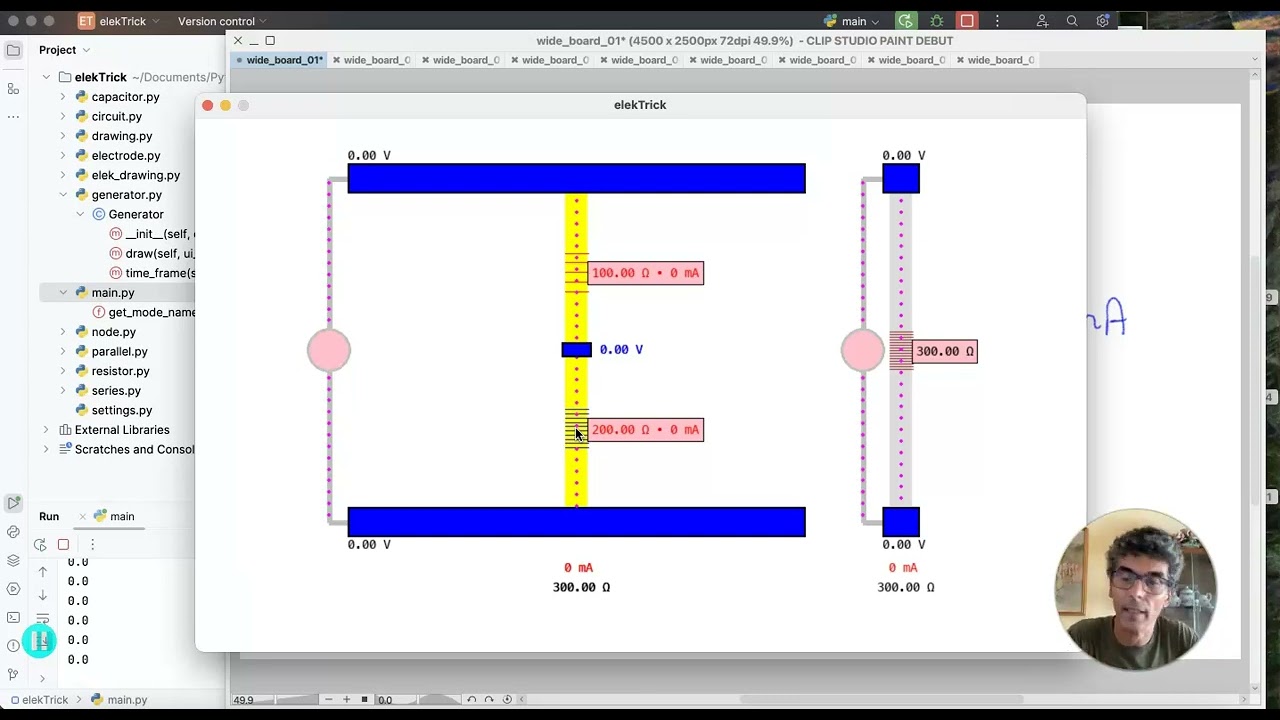Image resolution: width=1280 pixels, height=720 pixels.
Task: Rerun main in the Run panel toolbar
Action: [x=40, y=545]
